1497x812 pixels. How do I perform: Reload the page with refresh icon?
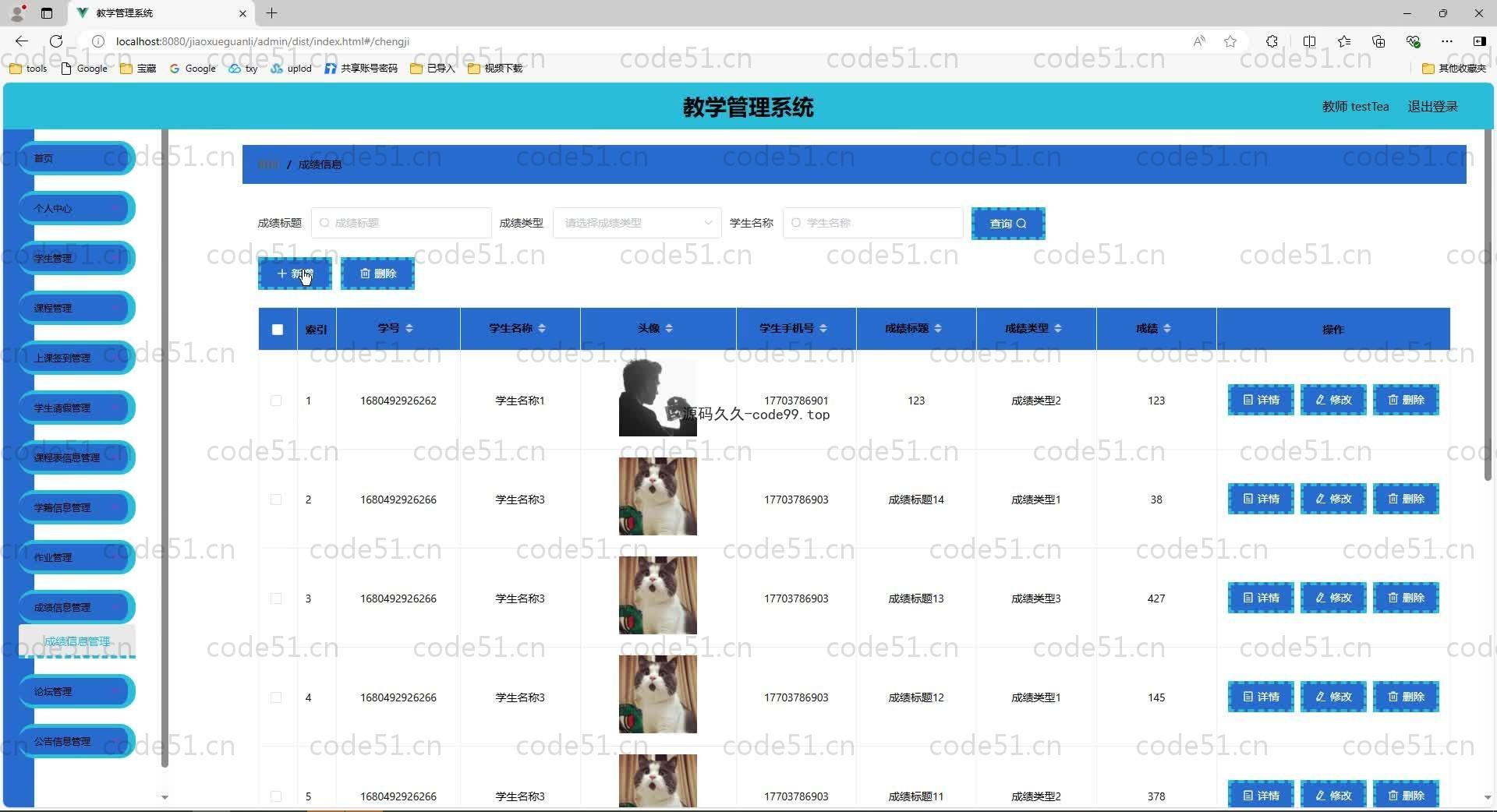tap(56, 41)
